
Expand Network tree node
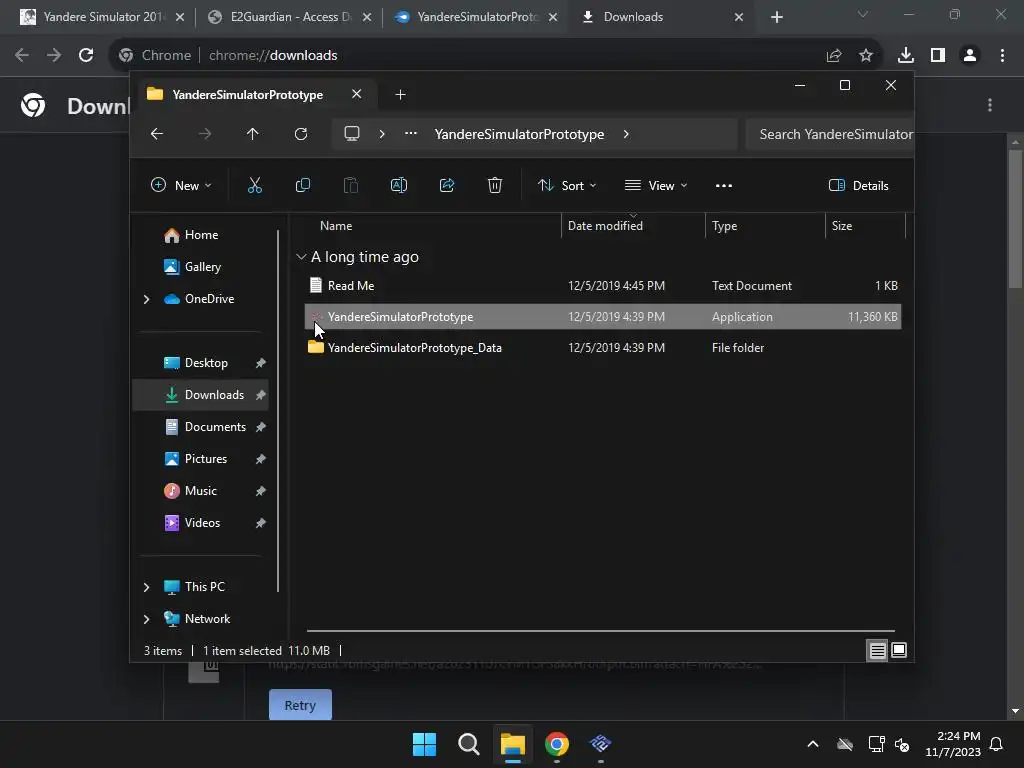coord(146,619)
